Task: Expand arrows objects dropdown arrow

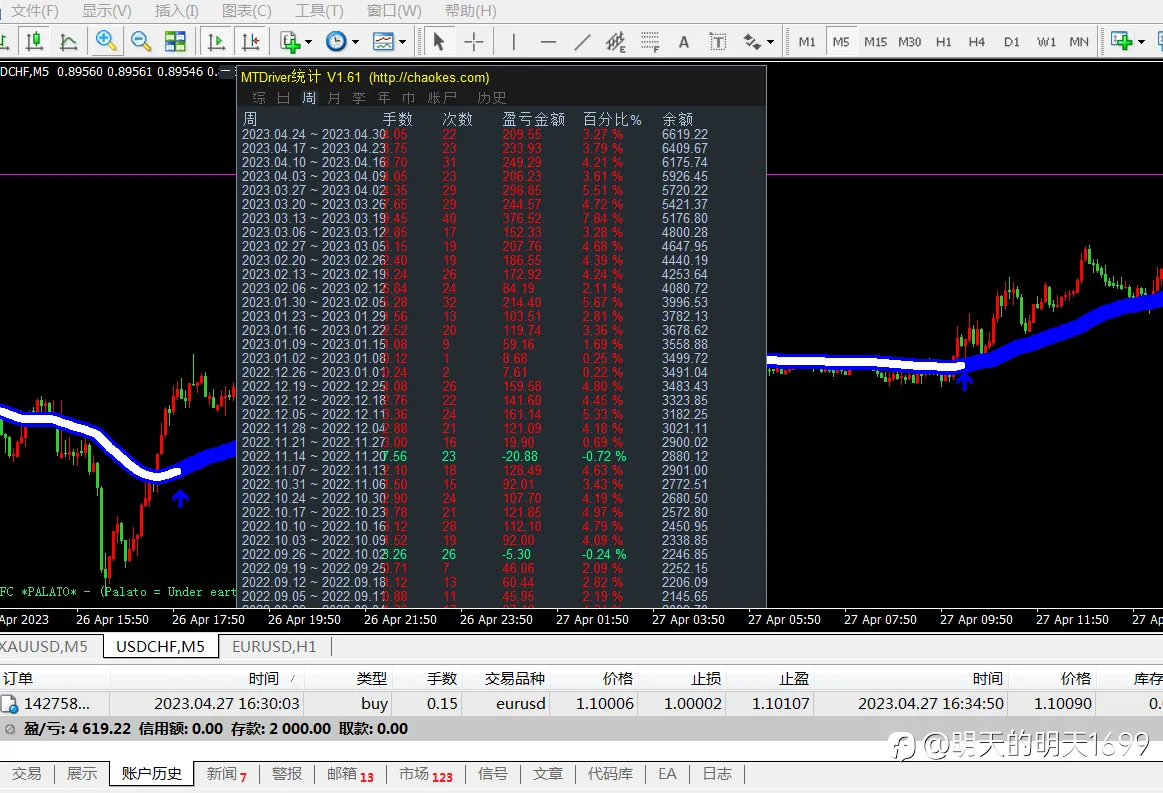Action: tap(771, 42)
